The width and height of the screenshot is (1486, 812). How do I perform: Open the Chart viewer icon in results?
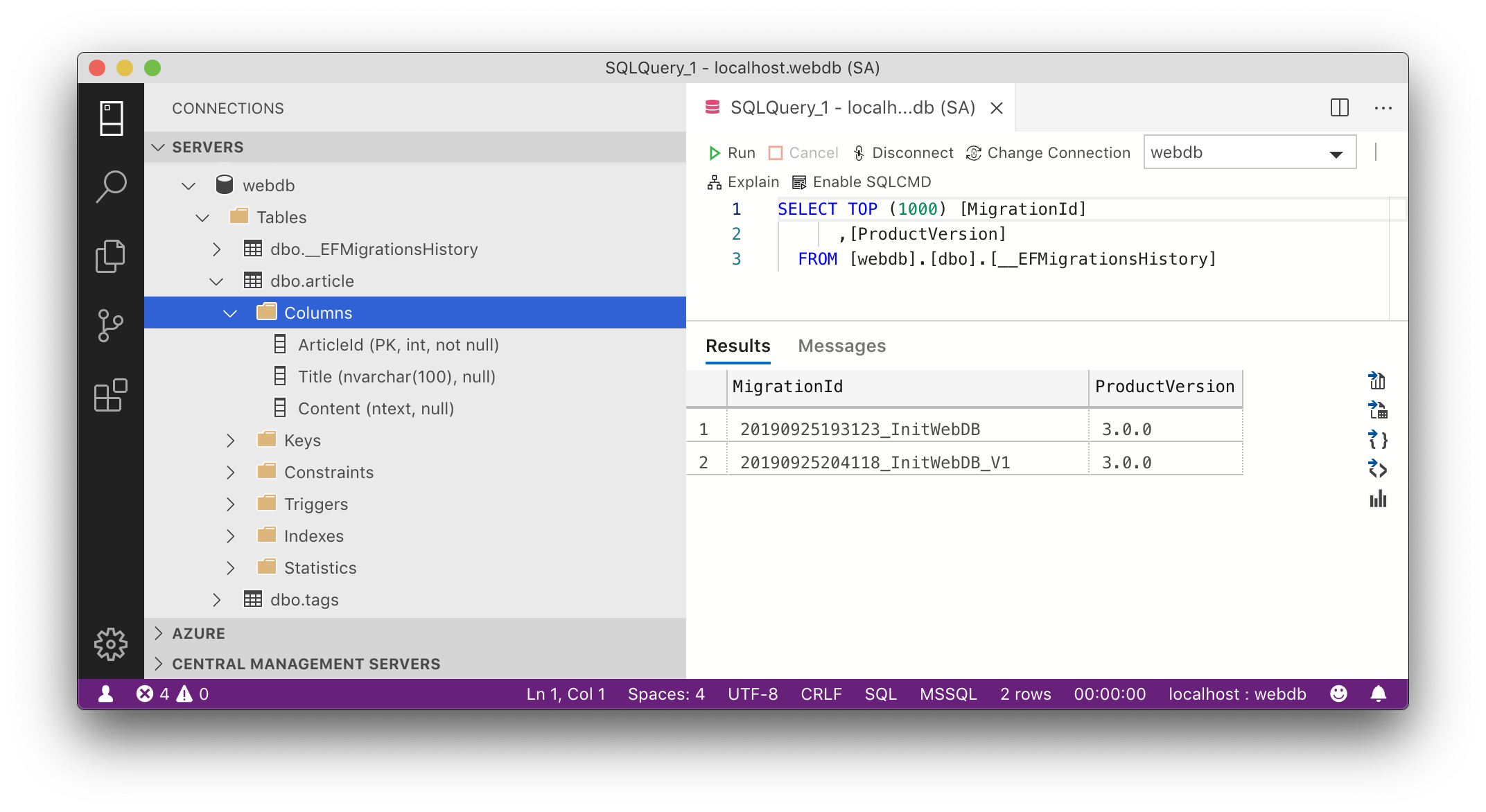coord(1378,500)
